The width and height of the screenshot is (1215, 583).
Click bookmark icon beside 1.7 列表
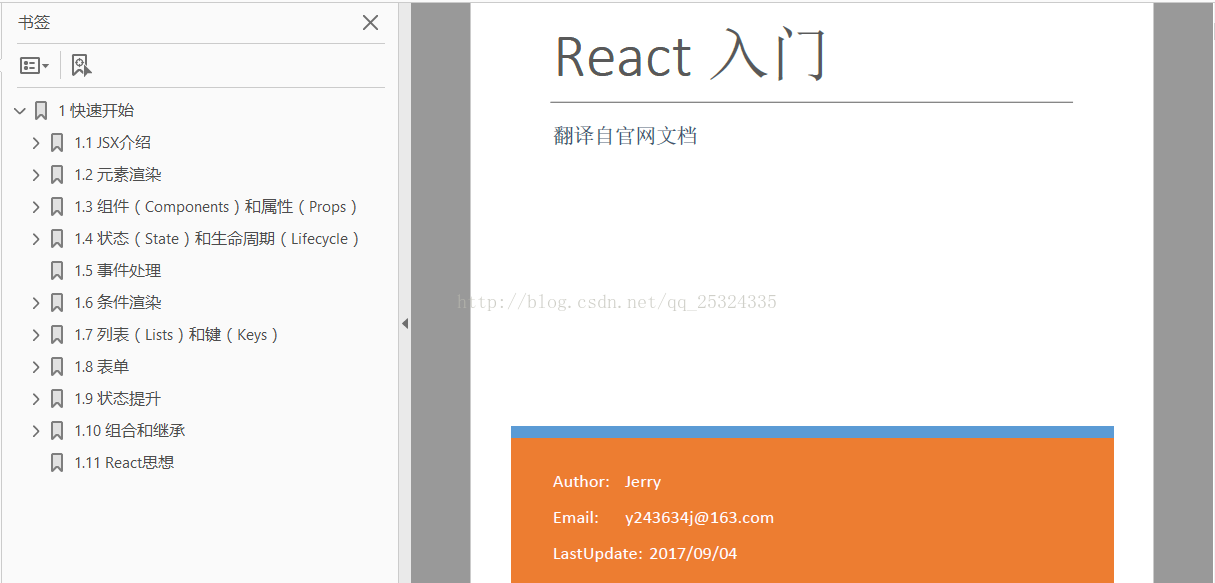[x=57, y=335]
